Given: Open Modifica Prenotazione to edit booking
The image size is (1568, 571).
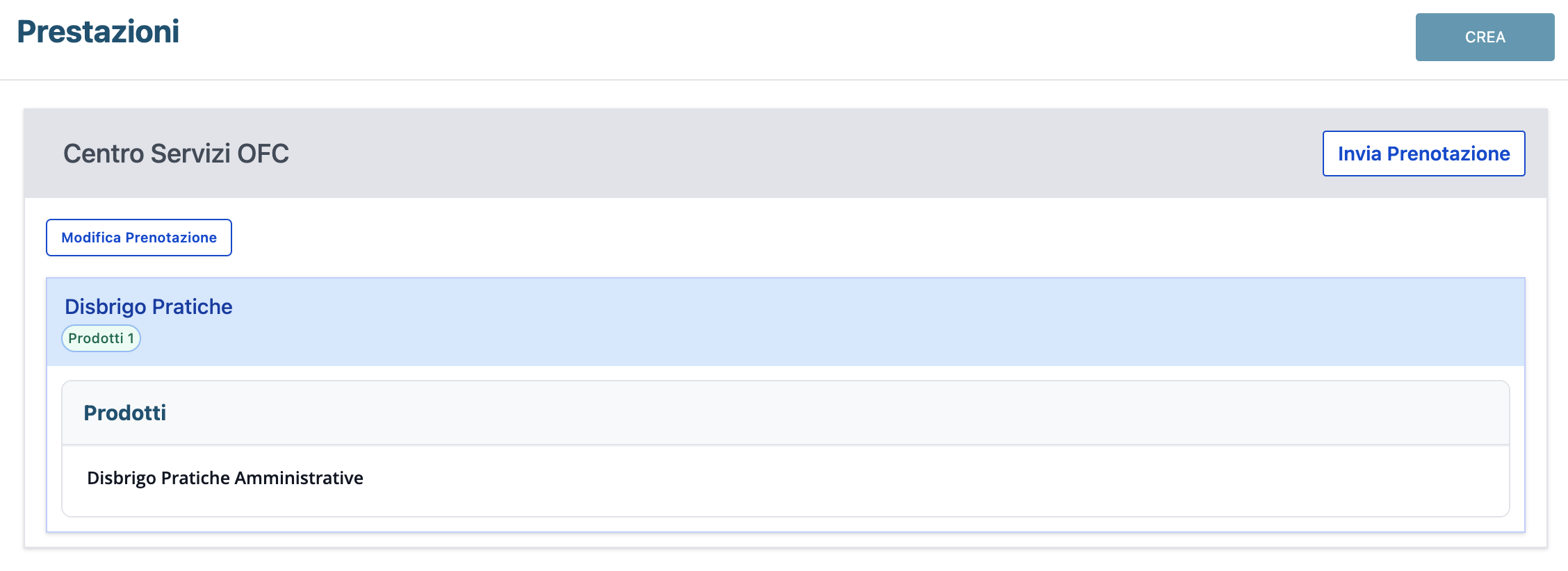Looking at the screenshot, I should point(139,238).
